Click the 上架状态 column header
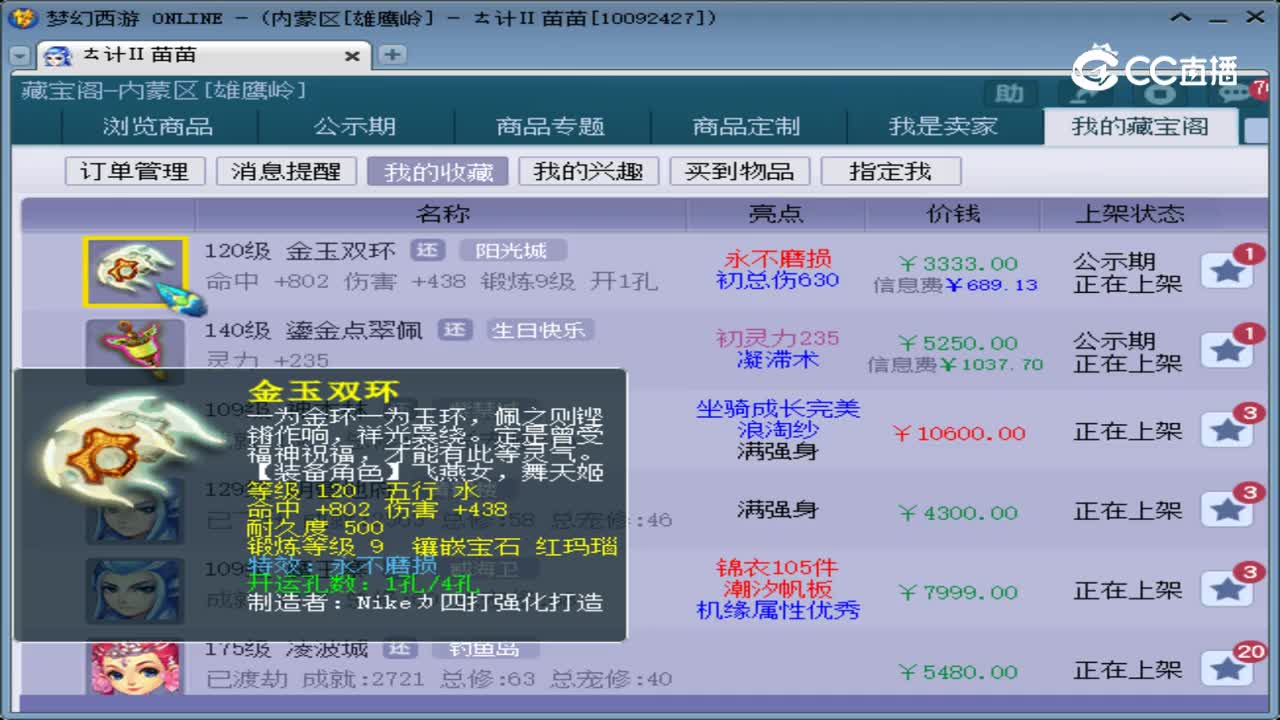 click(1129, 214)
